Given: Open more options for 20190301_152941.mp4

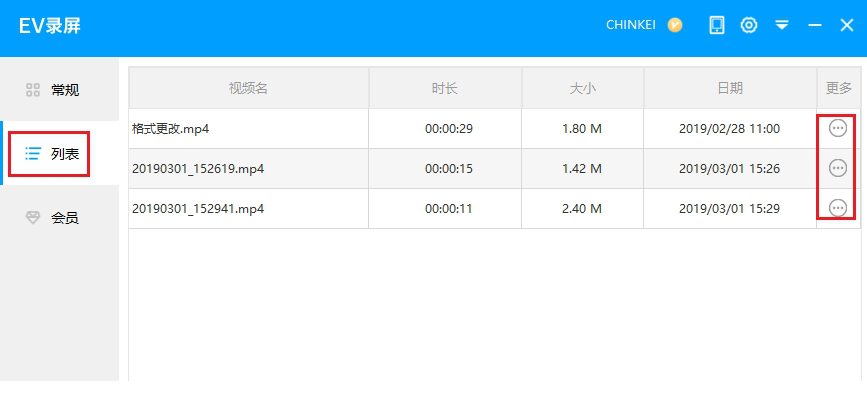Looking at the screenshot, I should [x=838, y=208].
